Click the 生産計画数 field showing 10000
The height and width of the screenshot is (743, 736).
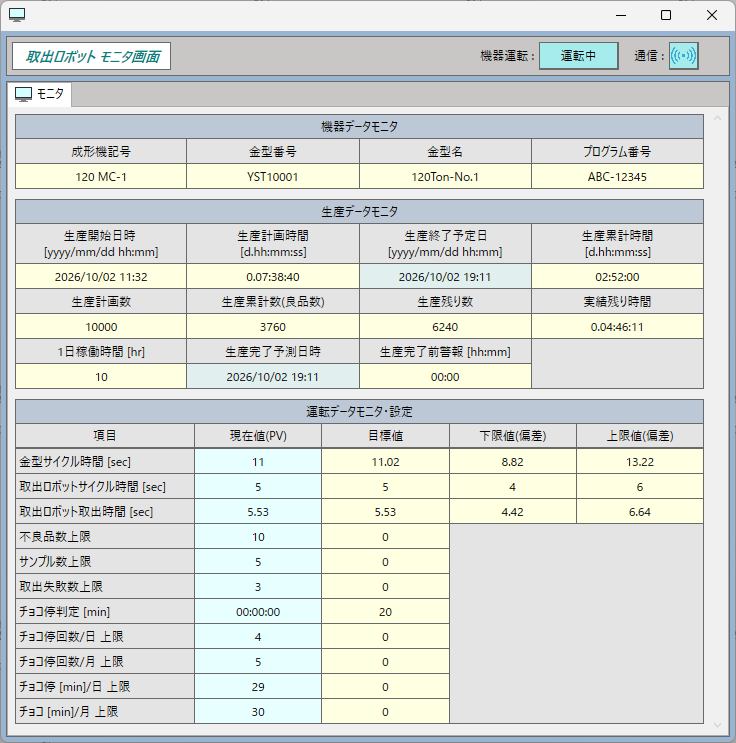click(101, 327)
